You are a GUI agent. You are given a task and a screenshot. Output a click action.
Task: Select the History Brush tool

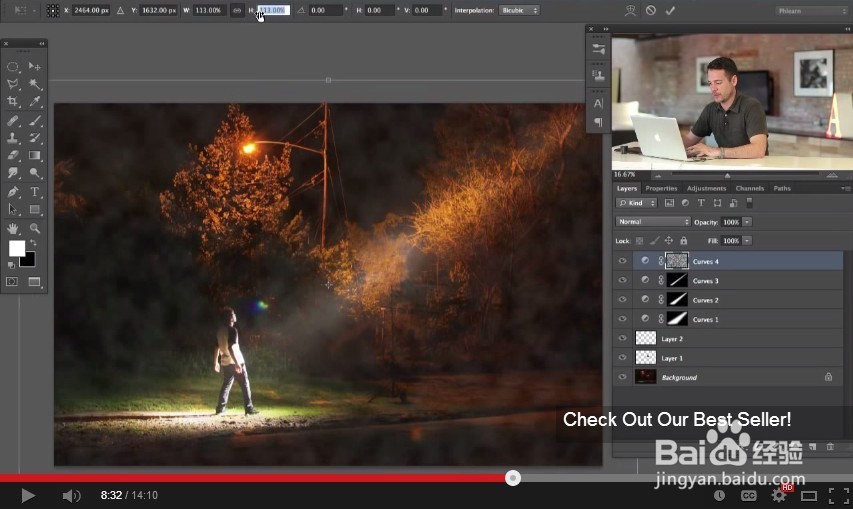35,138
